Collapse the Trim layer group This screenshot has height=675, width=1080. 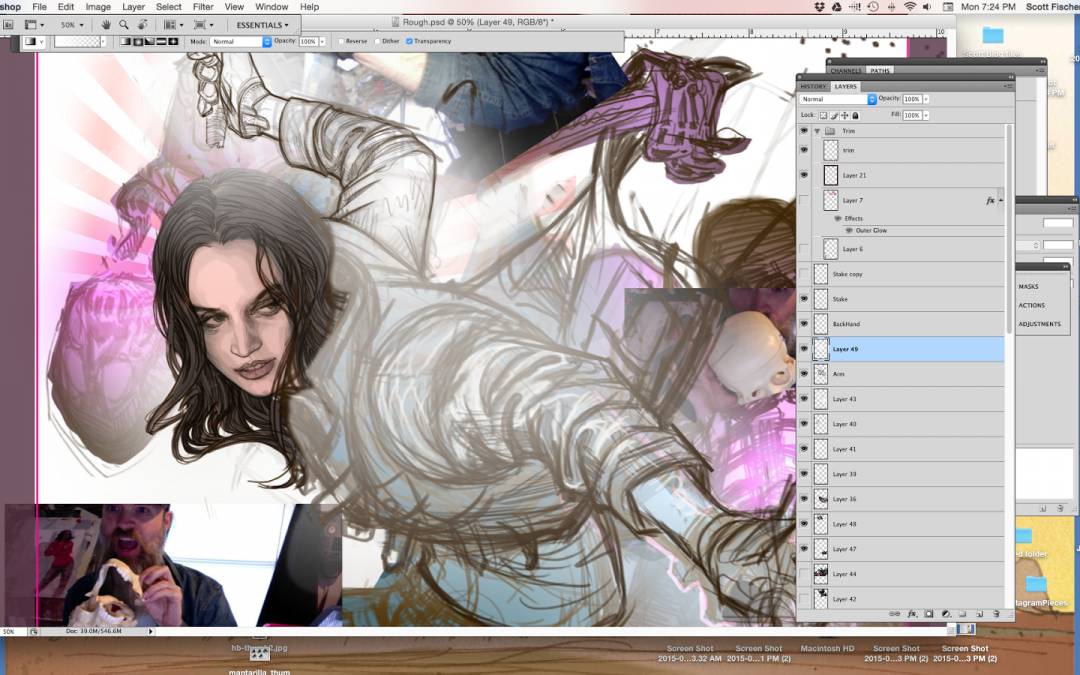click(817, 131)
